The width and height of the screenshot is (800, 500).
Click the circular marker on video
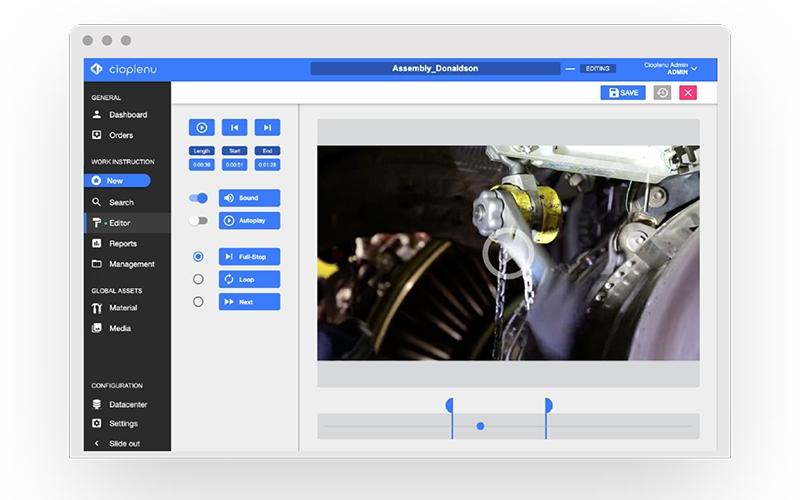(x=508, y=254)
